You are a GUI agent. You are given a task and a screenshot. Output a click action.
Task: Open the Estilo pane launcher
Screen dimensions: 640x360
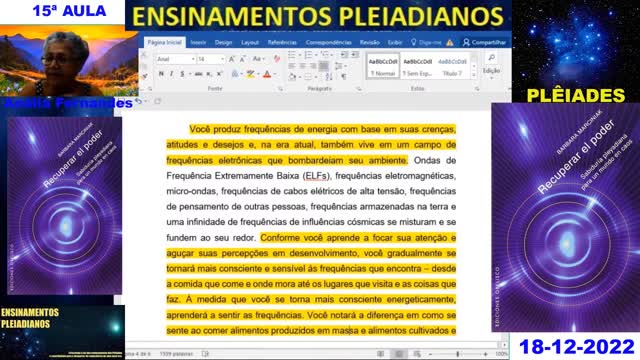pos(477,89)
